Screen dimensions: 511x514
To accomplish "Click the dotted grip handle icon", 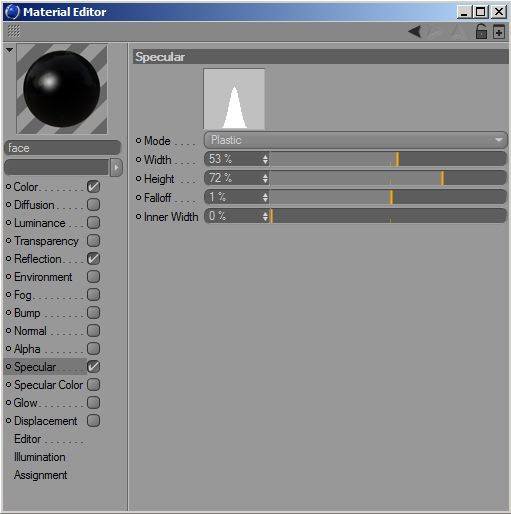I will click(x=14, y=31).
